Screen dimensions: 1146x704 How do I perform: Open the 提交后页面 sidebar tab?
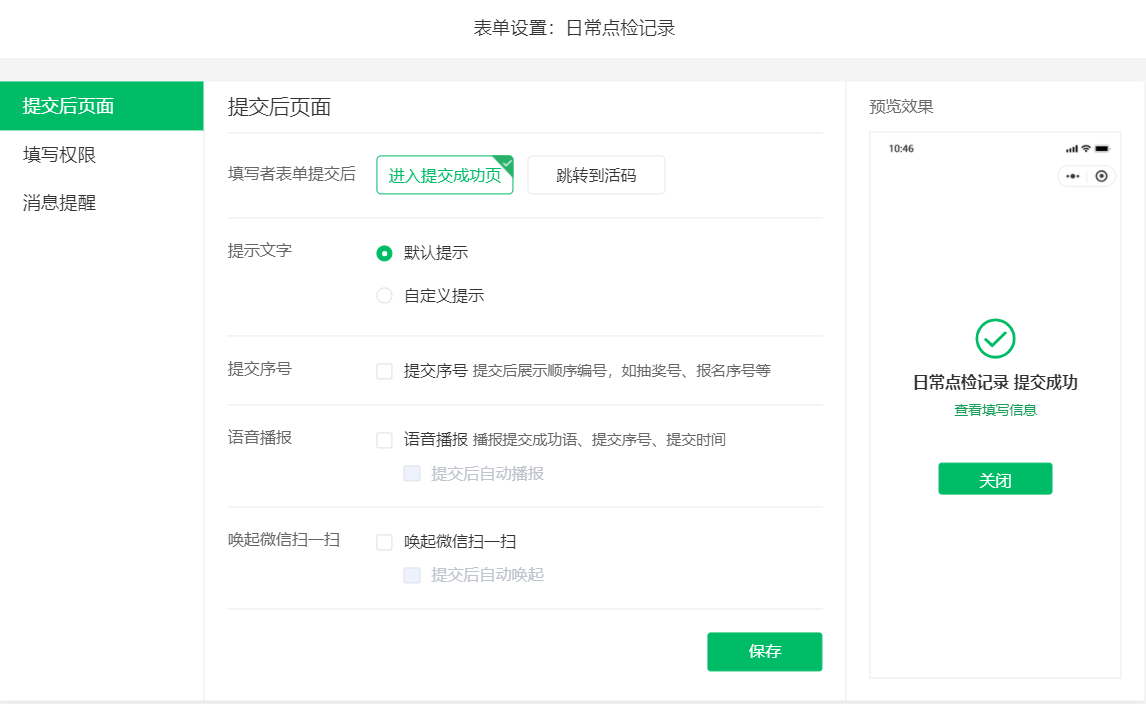pos(102,106)
